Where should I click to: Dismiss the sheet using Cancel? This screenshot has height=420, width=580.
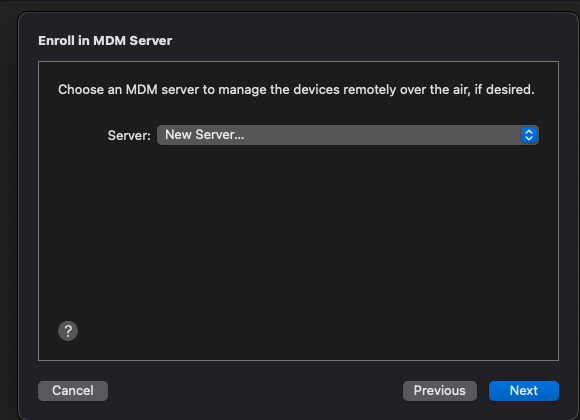[x=73, y=391]
